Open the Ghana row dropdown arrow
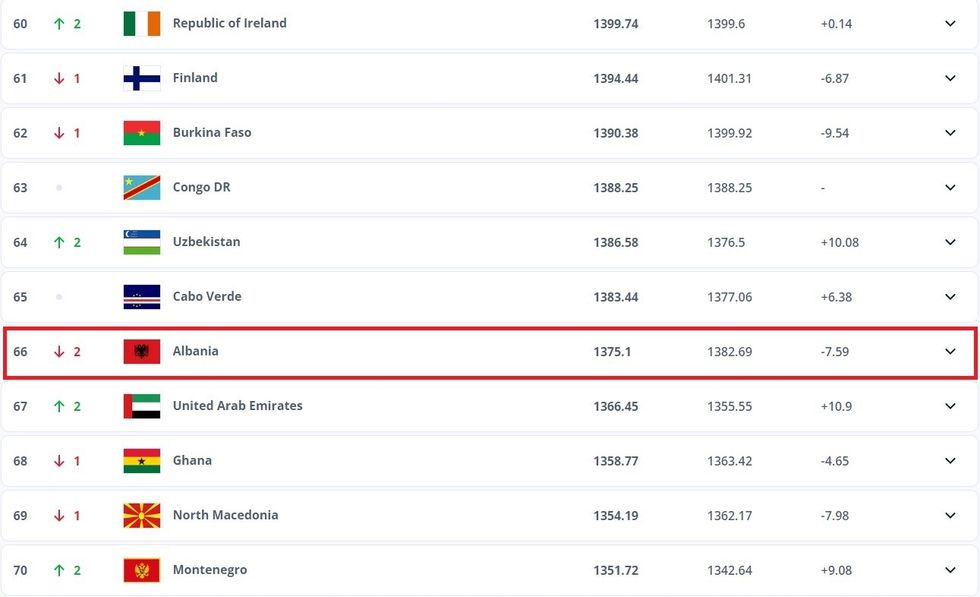 [950, 461]
